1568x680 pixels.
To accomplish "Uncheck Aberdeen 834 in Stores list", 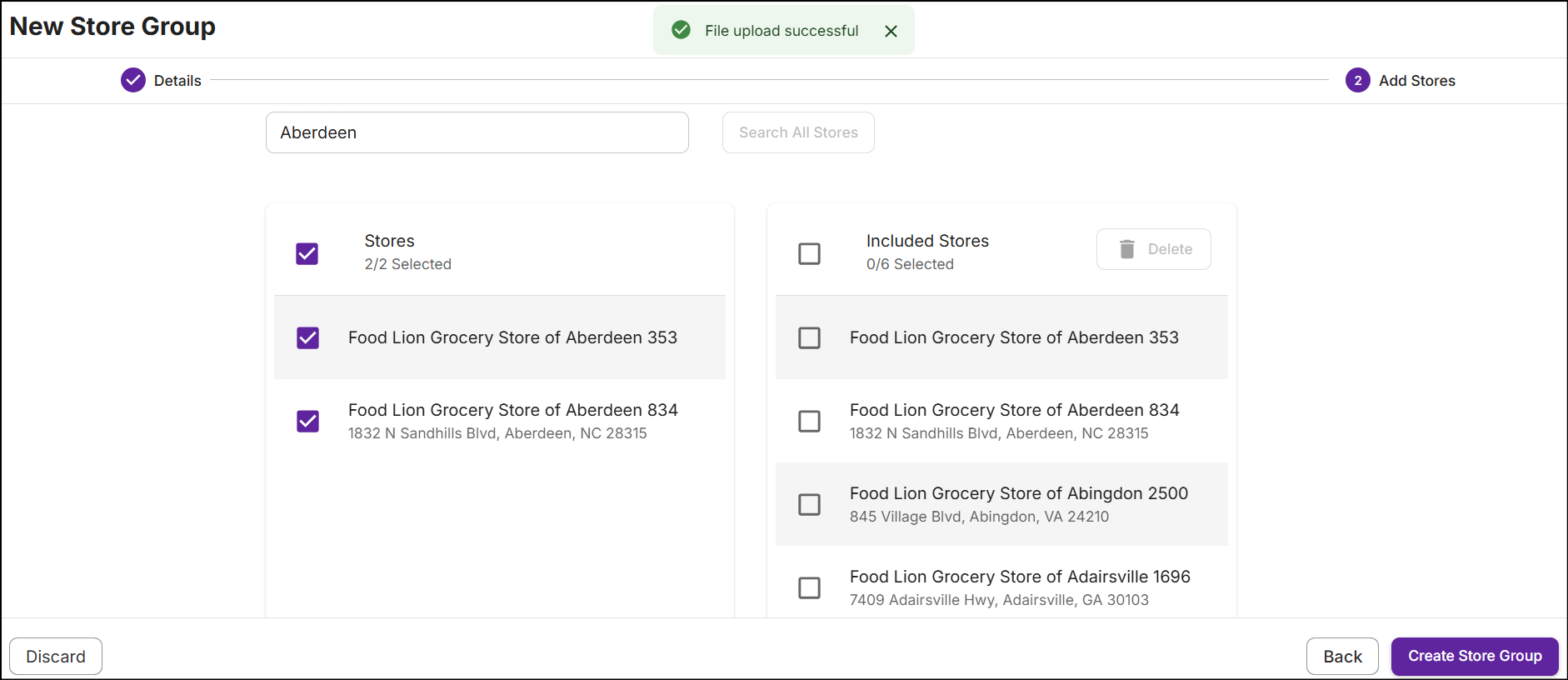I will [307, 421].
